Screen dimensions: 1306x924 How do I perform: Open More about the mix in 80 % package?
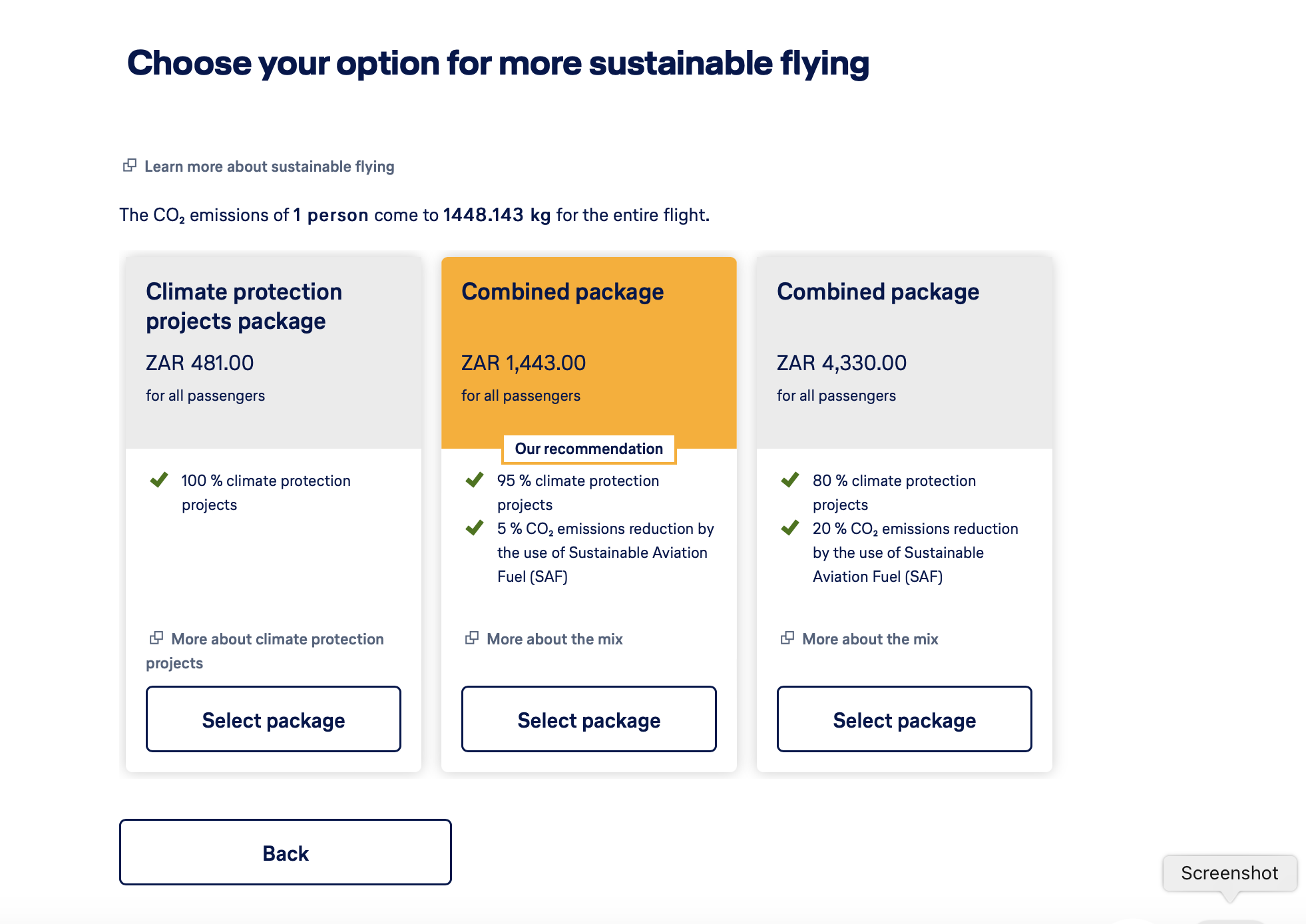870,639
